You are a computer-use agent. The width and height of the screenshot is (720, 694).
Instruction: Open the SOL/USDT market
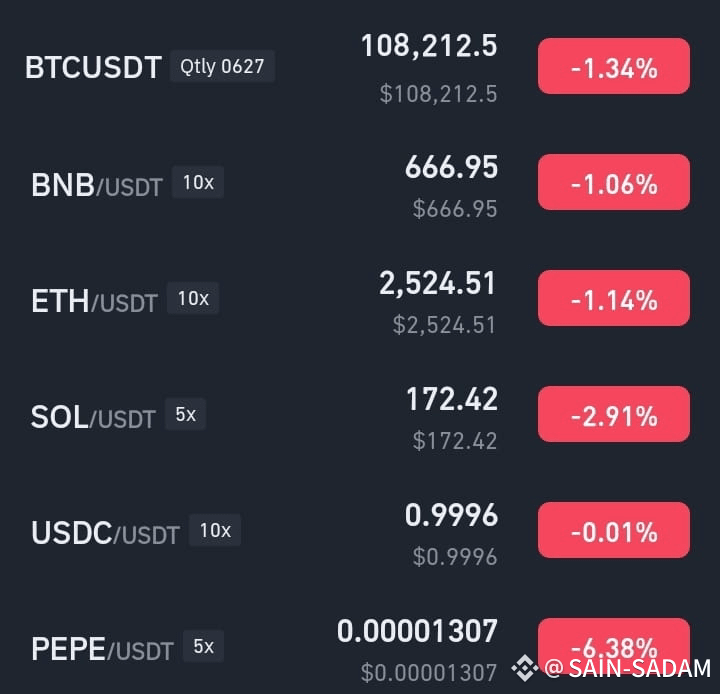point(93,417)
